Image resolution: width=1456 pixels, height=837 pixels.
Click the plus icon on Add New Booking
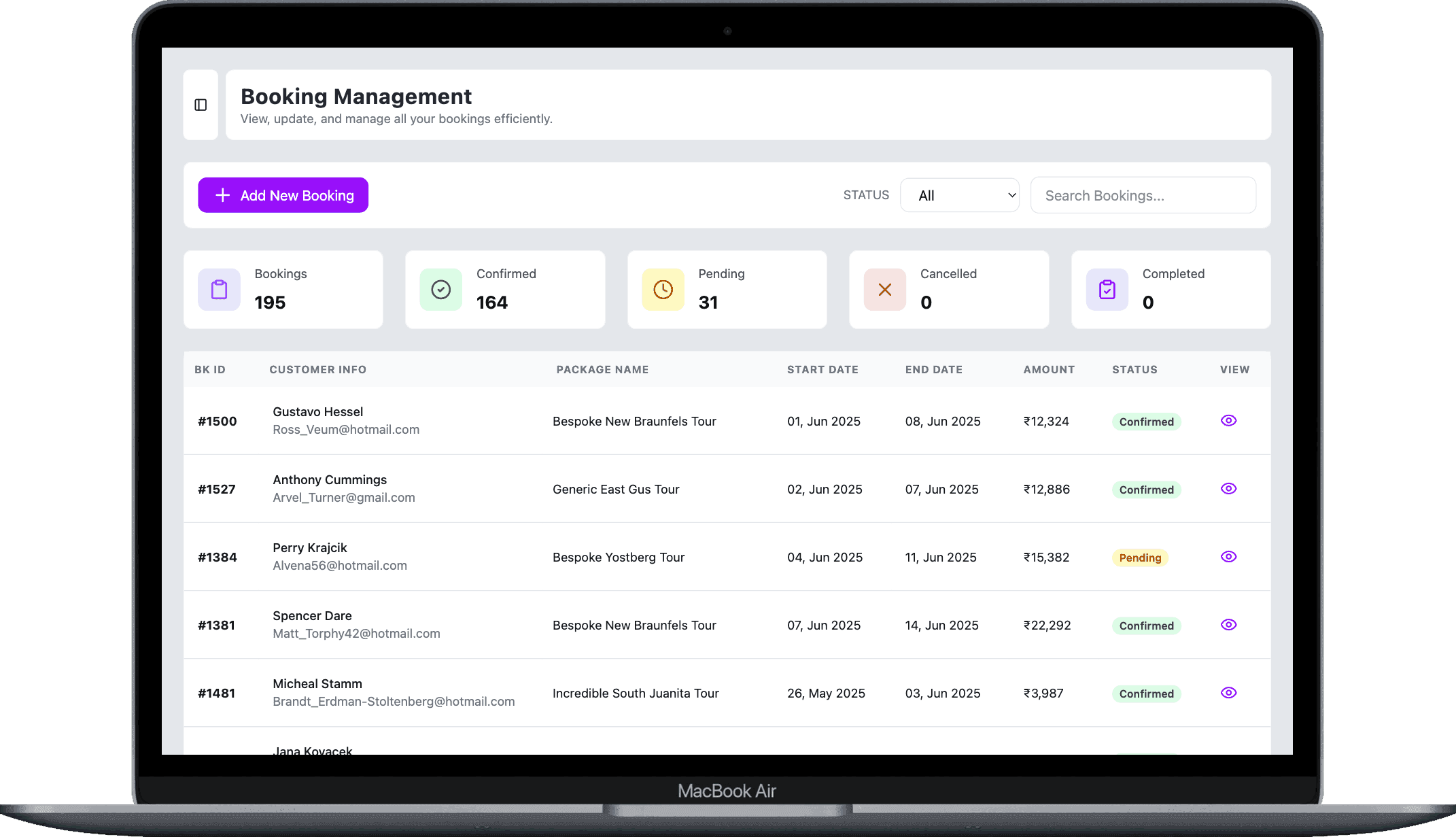point(222,195)
